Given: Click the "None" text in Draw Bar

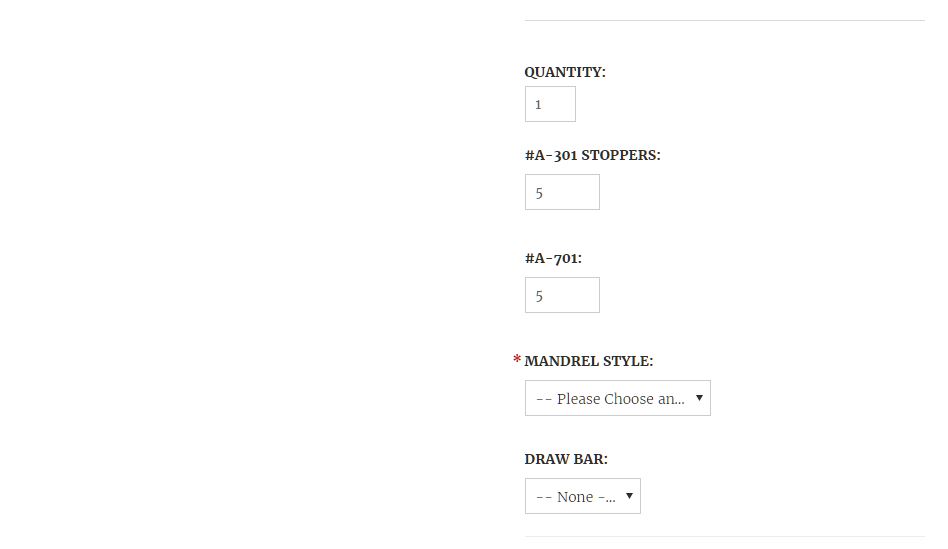Looking at the screenshot, I should (x=575, y=497).
